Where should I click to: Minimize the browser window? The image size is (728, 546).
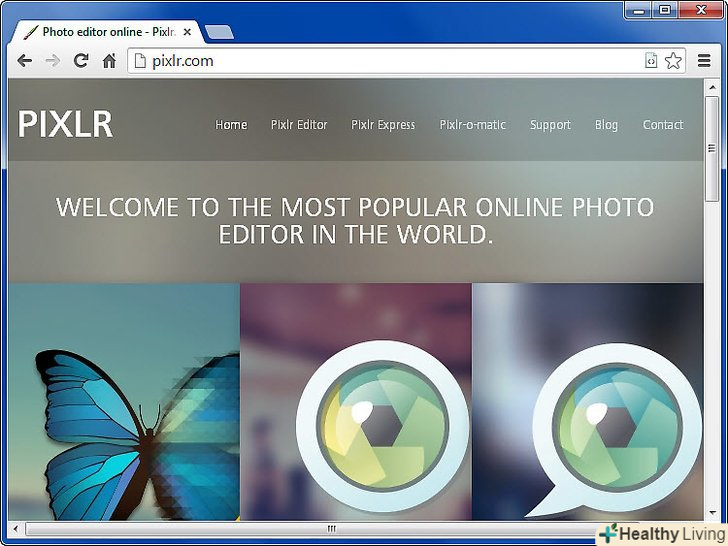[638, 11]
